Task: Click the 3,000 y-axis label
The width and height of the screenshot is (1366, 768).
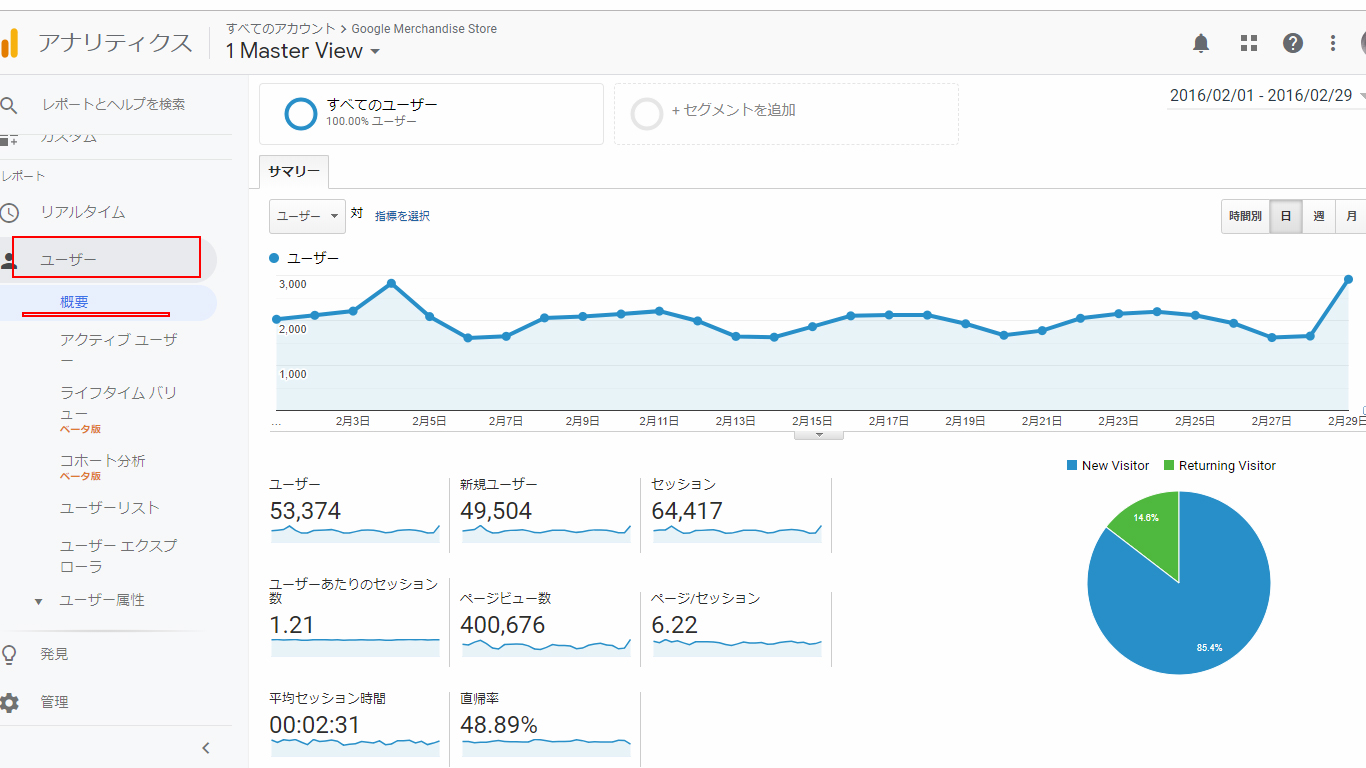Action: (x=293, y=285)
